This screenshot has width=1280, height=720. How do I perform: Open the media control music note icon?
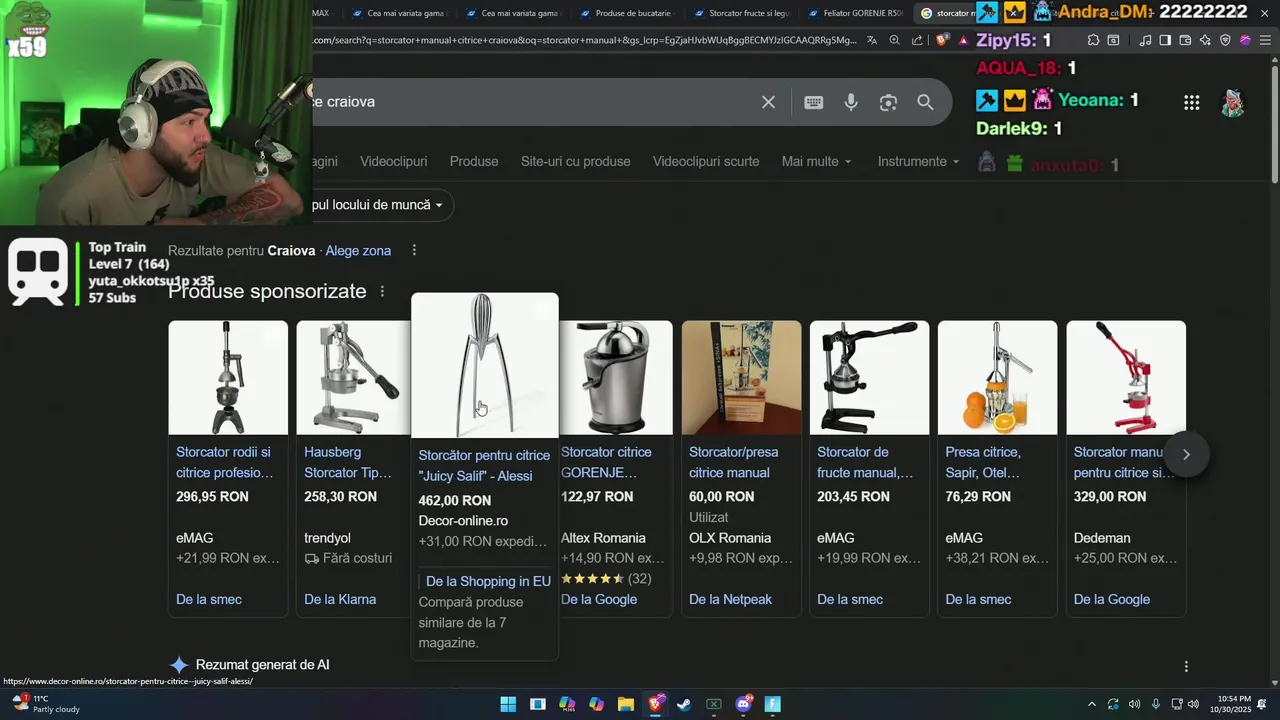coord(1146,40)
